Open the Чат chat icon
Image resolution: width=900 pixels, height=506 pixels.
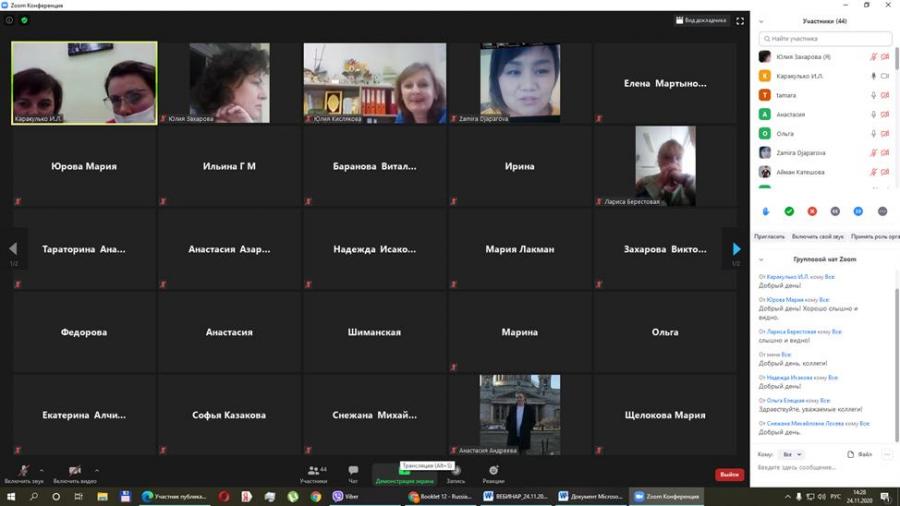tap(353, 473)
